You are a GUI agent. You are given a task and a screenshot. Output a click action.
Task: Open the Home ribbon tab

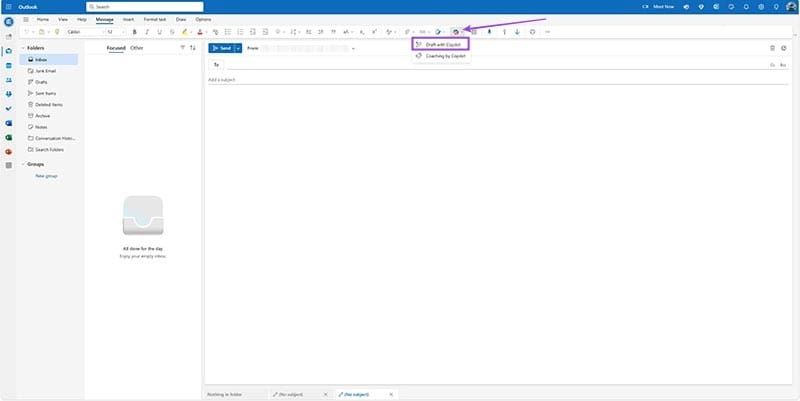point(43,19)
